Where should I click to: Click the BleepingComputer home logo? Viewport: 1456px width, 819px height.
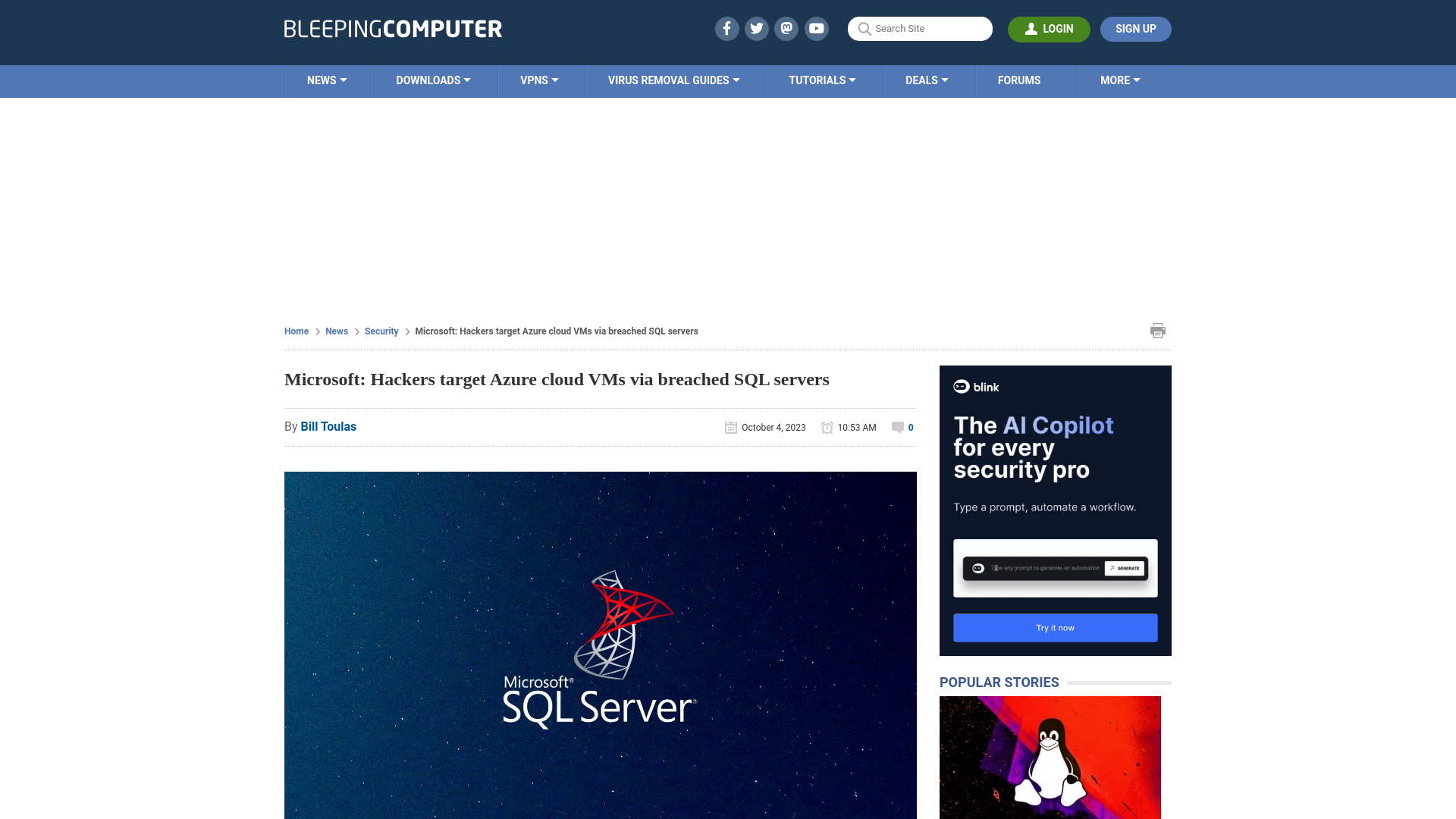click(x=392, y=28)
